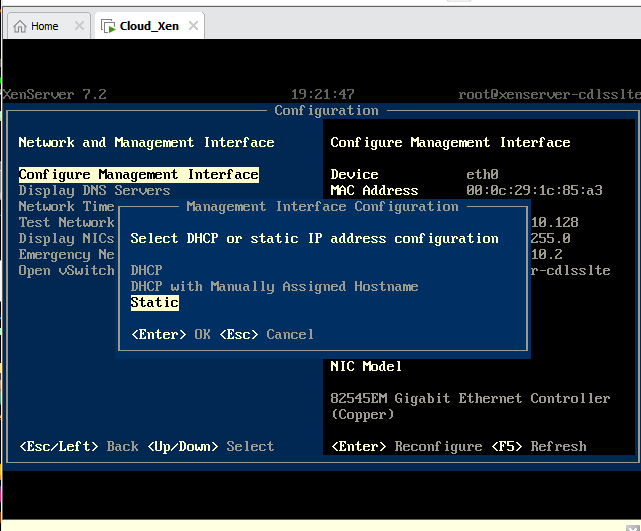Click the eth0 device value
The image size is (641, 531).
pos(482,175)
